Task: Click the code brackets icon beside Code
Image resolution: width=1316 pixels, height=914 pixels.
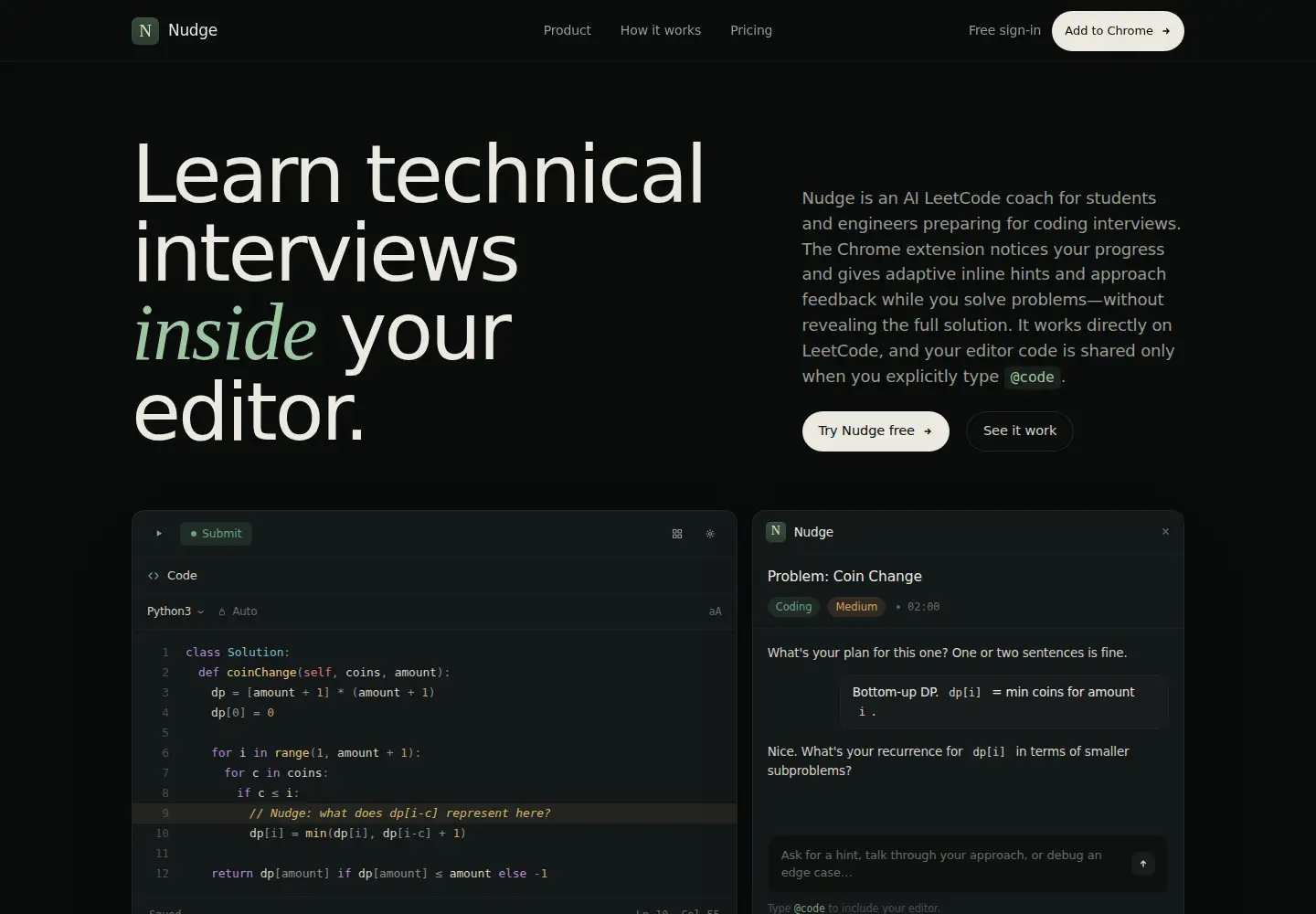Action: click(x=154, y=576)
